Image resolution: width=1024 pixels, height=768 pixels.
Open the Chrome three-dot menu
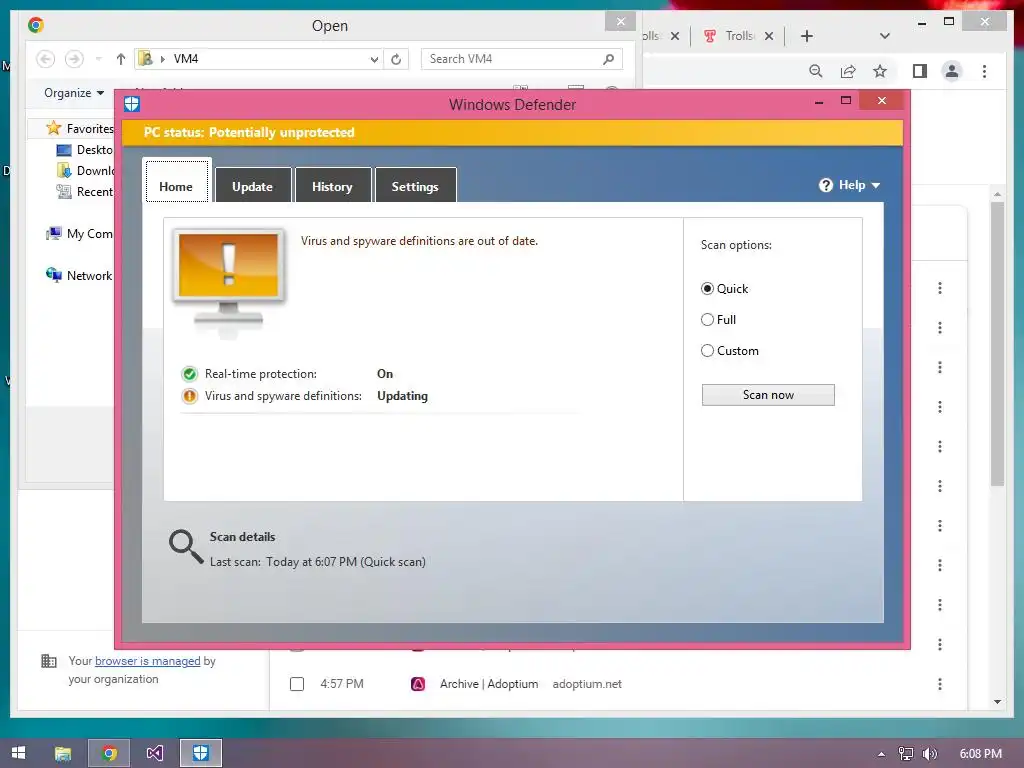pos(984,71)
